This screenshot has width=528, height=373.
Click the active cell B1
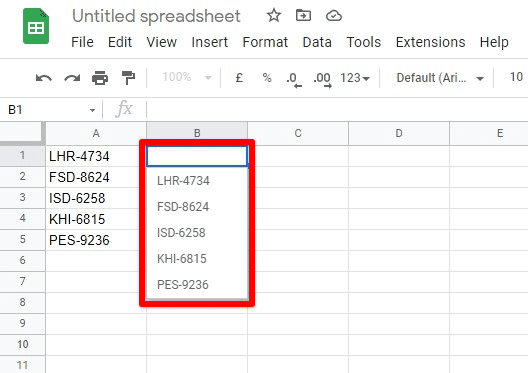point(197,156)
